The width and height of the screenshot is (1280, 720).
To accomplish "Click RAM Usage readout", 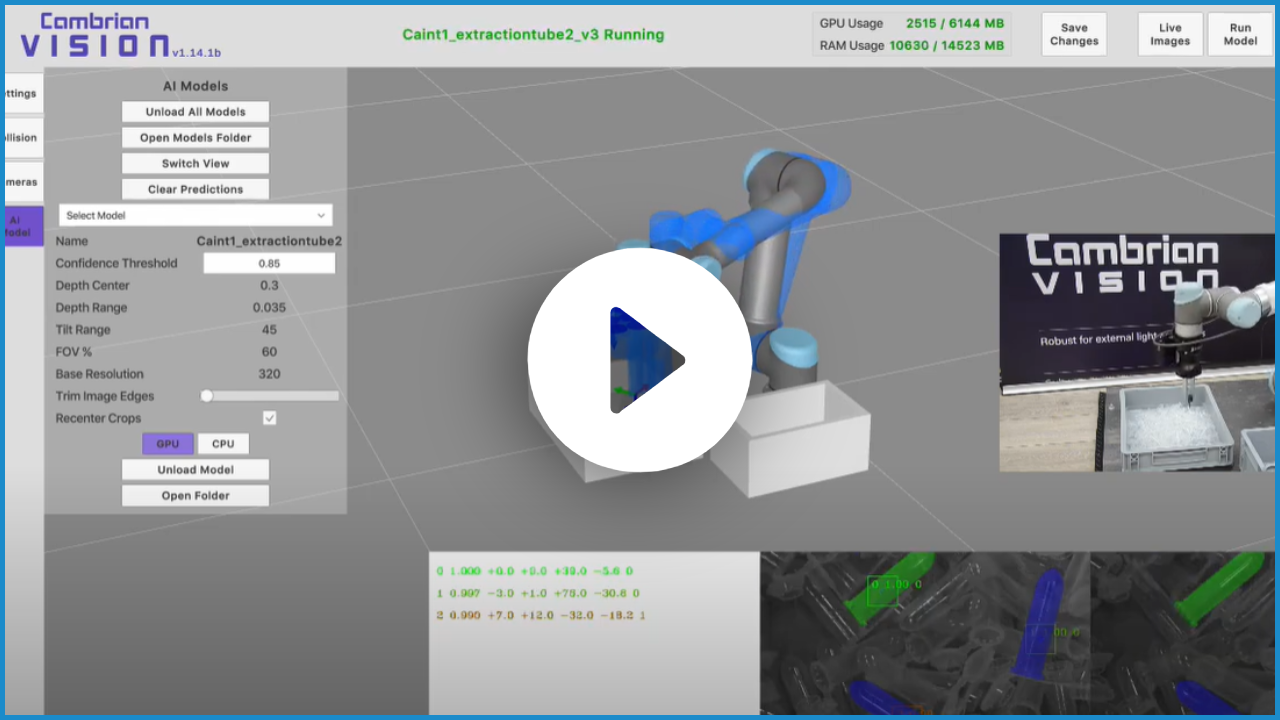I will coord(911,45).
